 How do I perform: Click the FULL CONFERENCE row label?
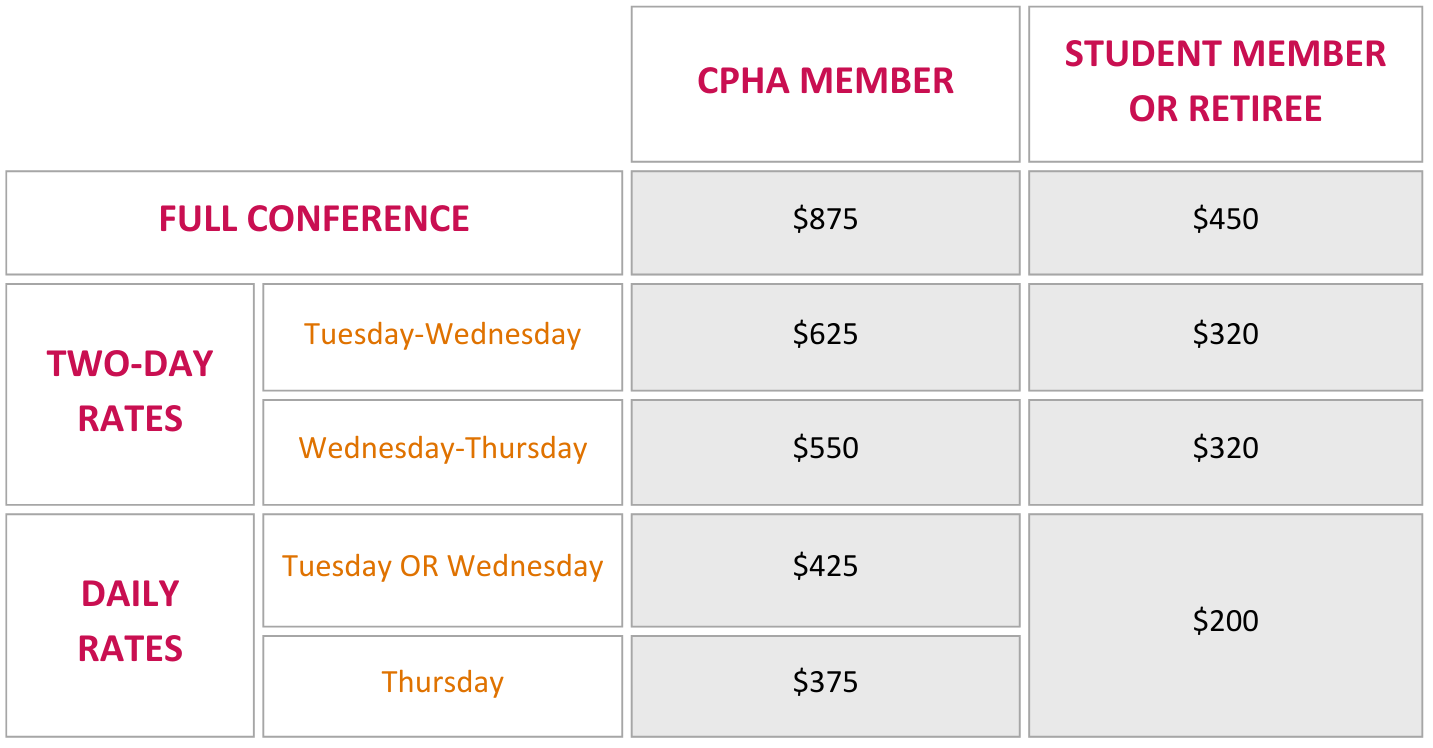click(x=314, y=222)
